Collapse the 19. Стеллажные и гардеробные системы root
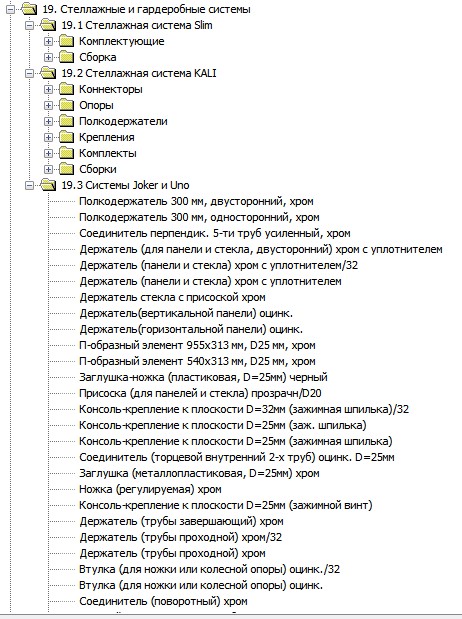 tap(11, 9)
